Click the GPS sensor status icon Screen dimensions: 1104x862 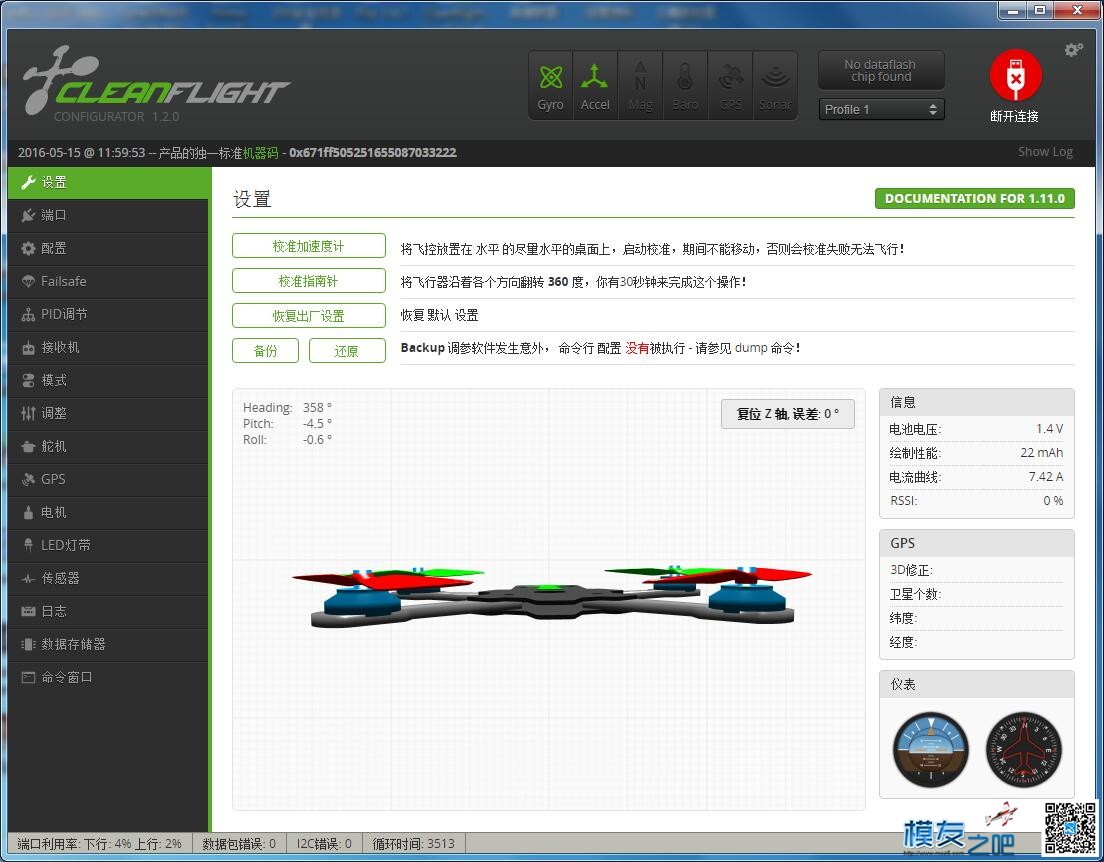[730, 85]
